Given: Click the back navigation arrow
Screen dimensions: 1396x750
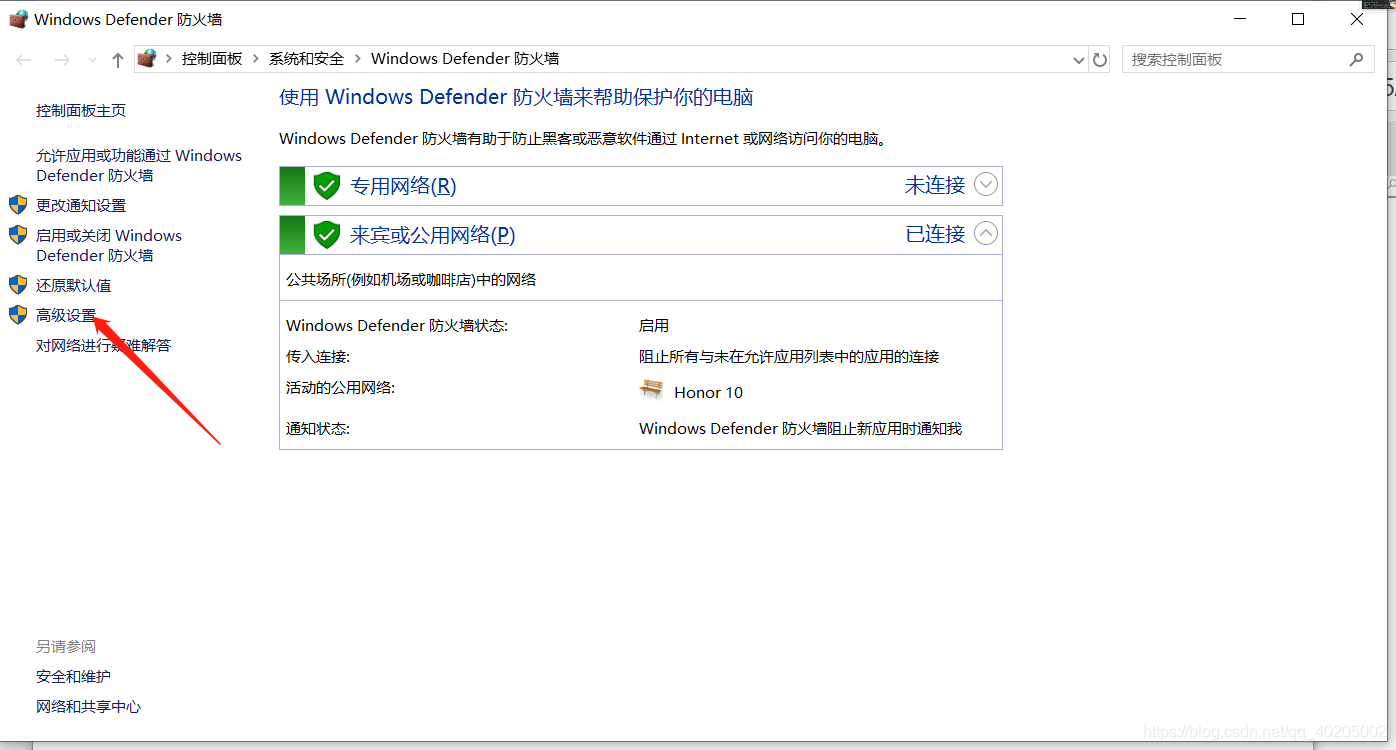Looking at the screenshot, I should click(x=24, y=60).
